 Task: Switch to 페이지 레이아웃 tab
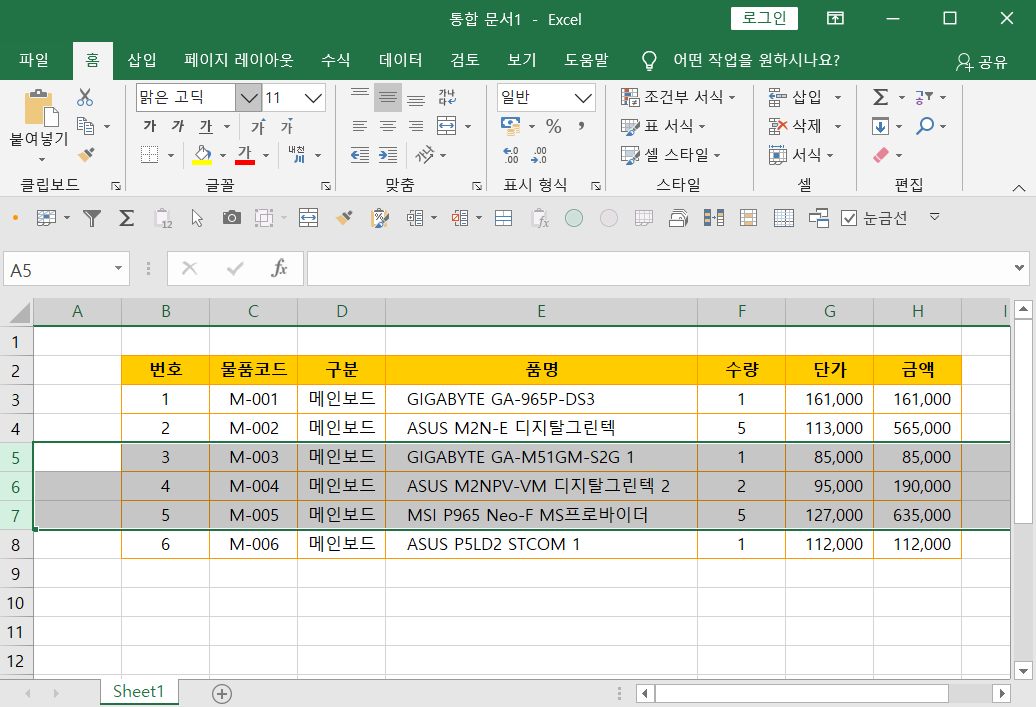pos(239,60)
